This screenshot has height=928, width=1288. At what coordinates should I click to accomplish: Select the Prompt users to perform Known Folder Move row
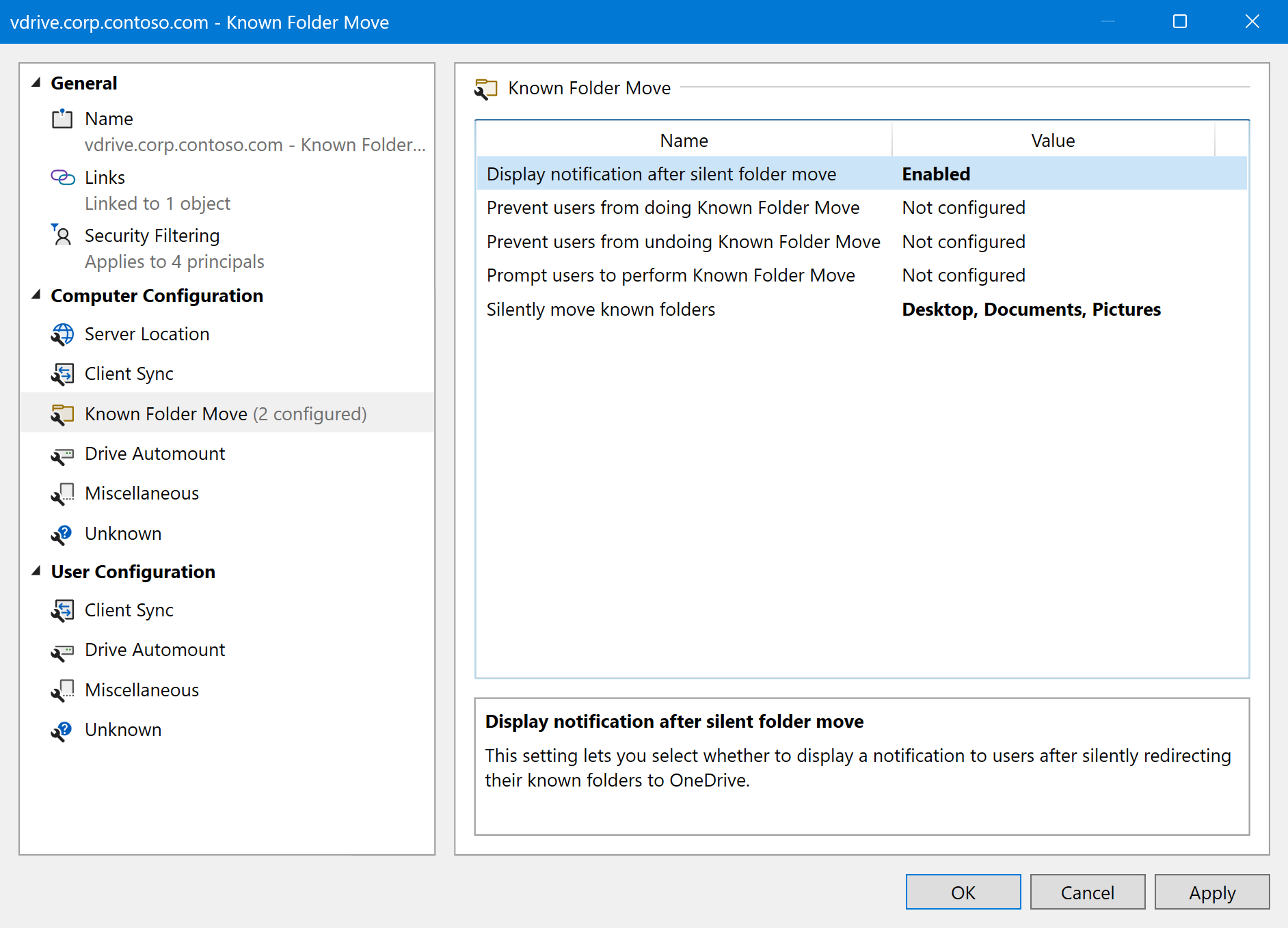pos(684,275)
